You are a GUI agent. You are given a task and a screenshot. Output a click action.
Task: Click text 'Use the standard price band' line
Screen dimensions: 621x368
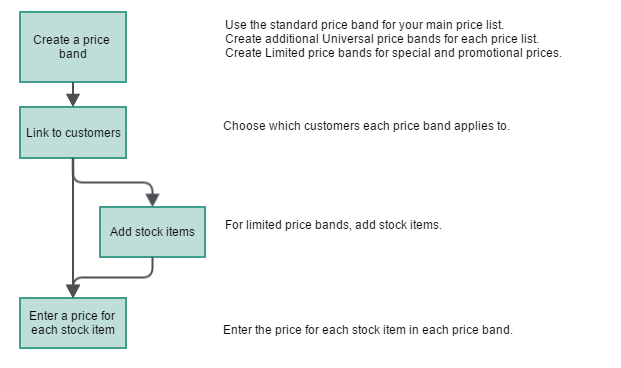pyautogui.click(x=364, y=25)
